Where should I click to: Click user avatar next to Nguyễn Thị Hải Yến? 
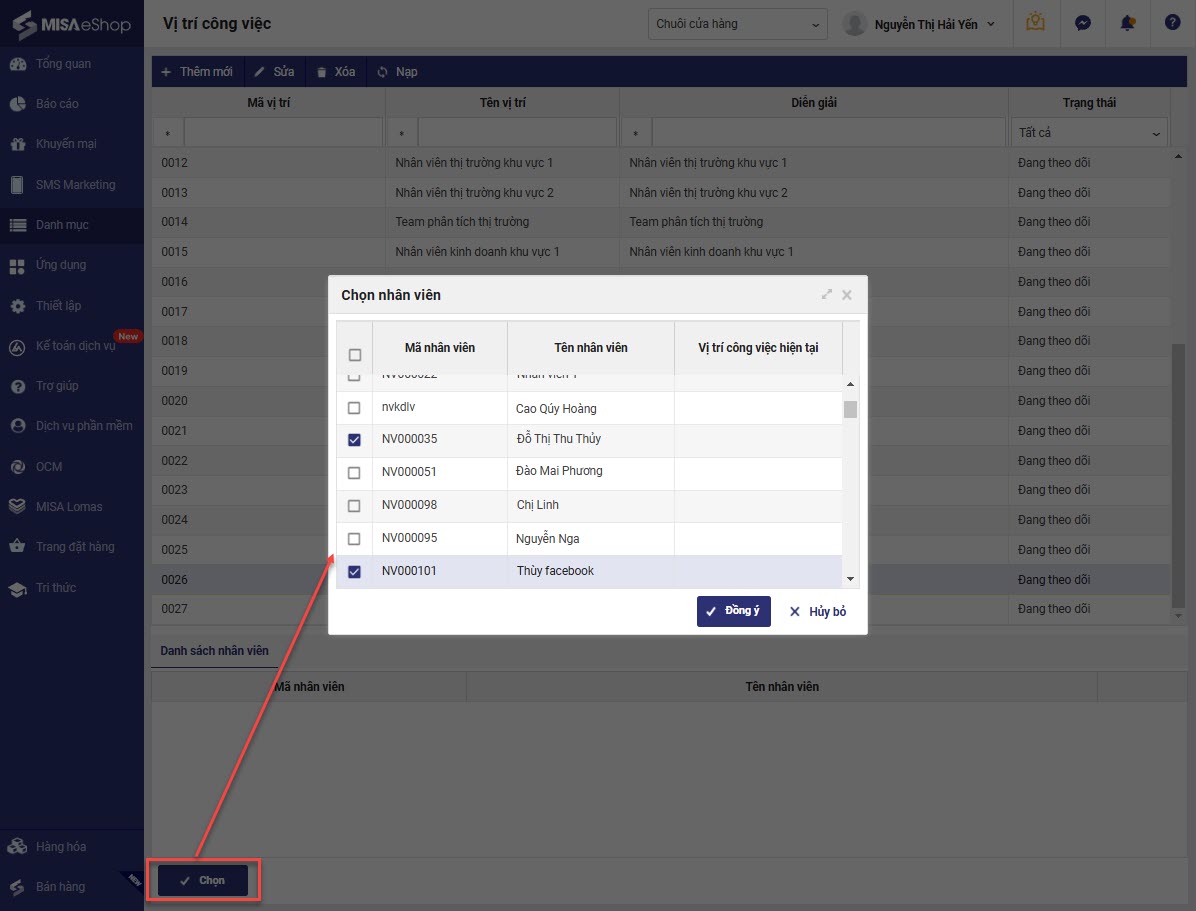click(854, 24)
